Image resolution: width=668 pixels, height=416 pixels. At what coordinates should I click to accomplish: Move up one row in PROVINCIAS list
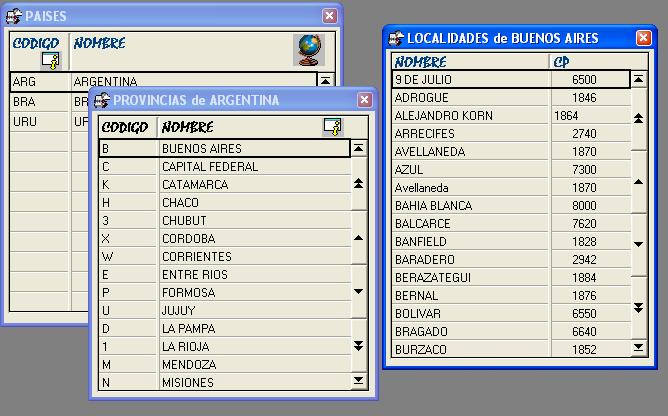pyautogui.click(x=359, y=237)
